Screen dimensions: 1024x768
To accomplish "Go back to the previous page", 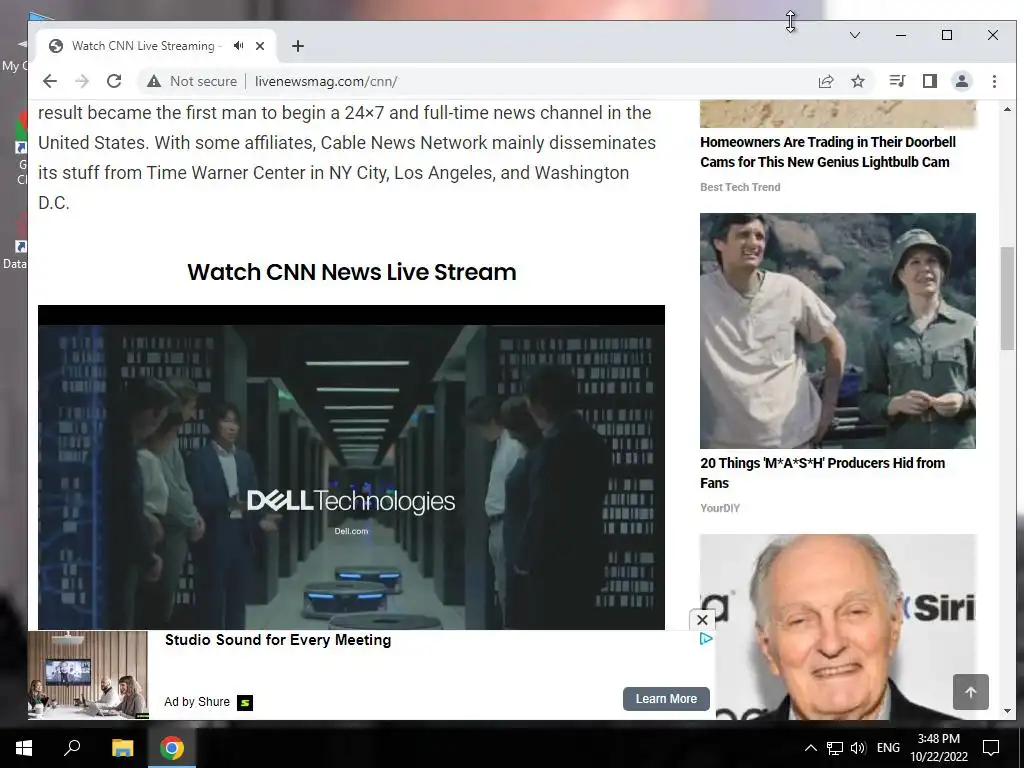I will [x=50, y=81].
